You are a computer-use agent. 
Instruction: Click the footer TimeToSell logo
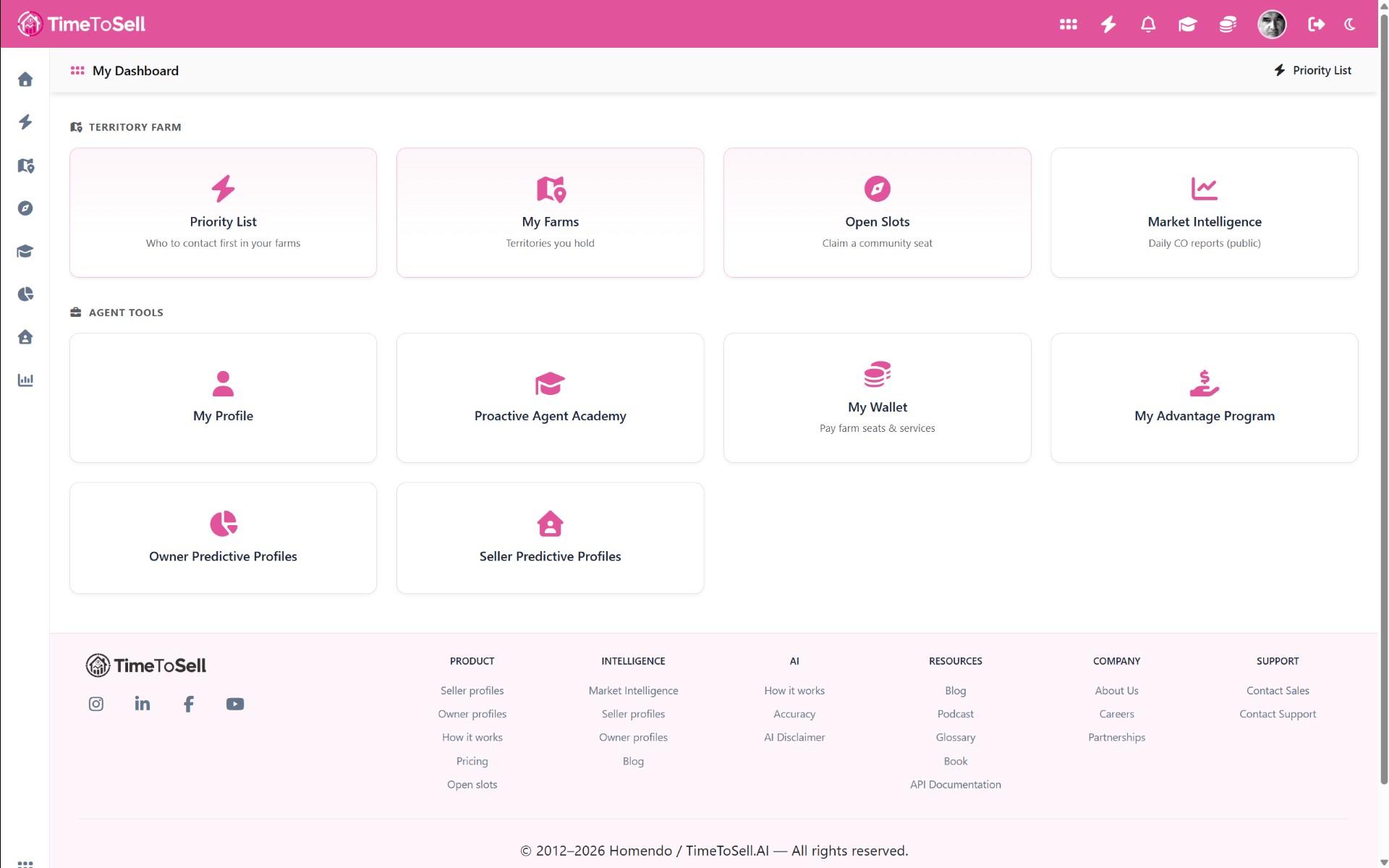coord(146,665)
